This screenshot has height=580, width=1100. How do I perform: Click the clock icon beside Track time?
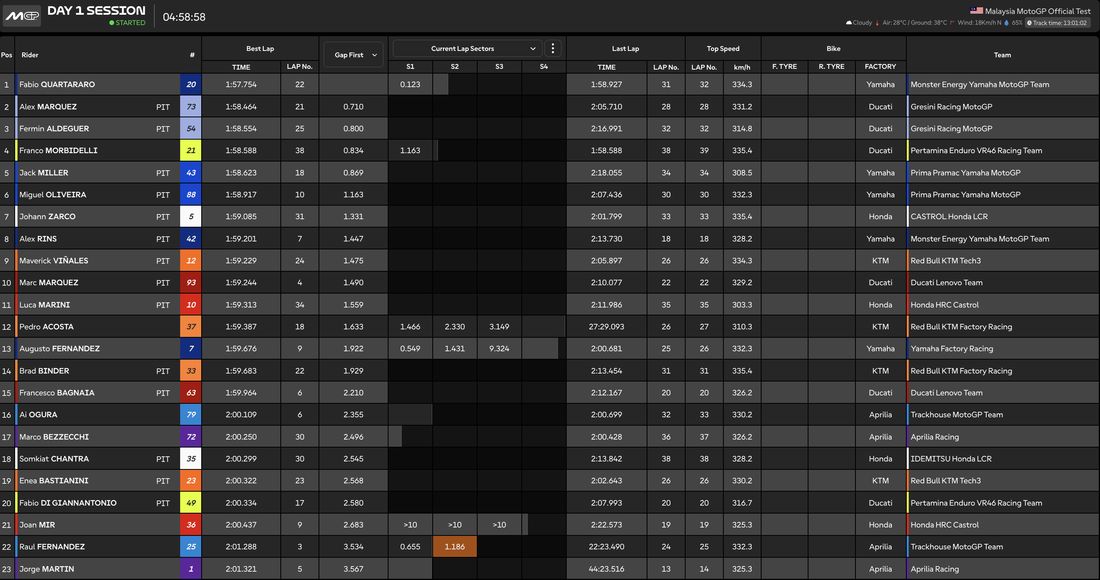(x=1029, y=22)
